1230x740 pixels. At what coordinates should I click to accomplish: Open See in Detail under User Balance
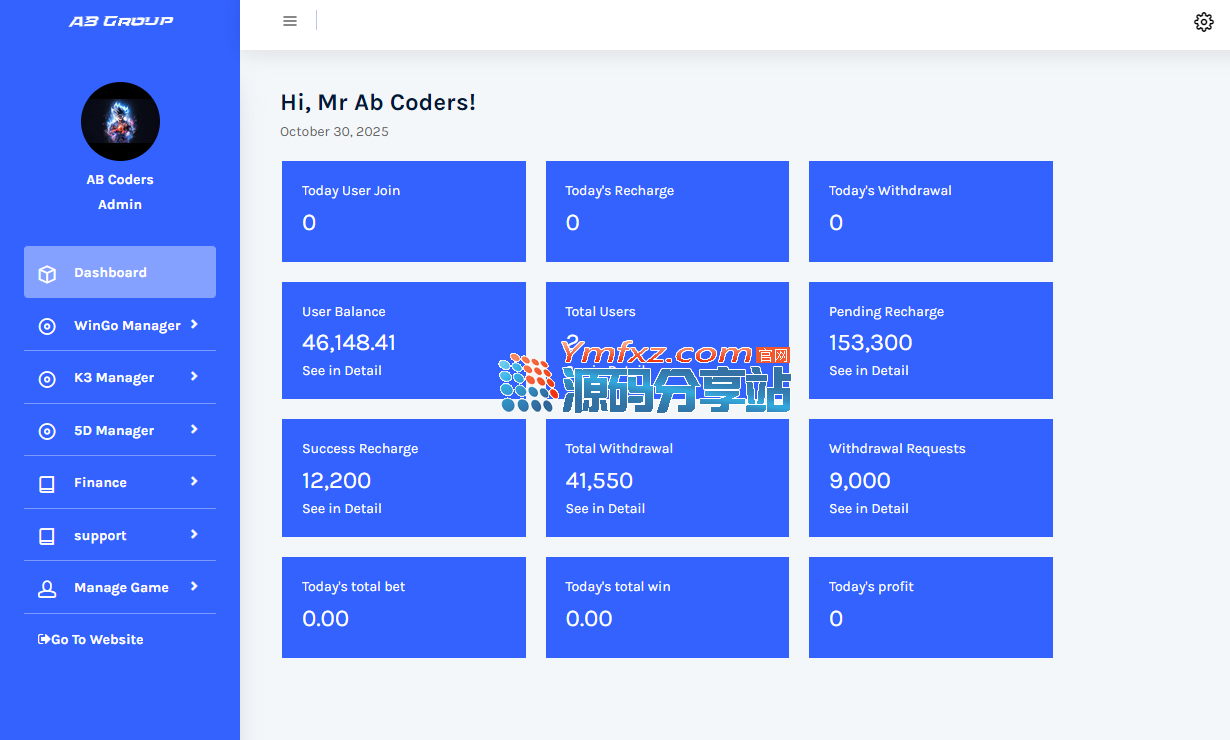pyautogui.click(x=342, y=371)
